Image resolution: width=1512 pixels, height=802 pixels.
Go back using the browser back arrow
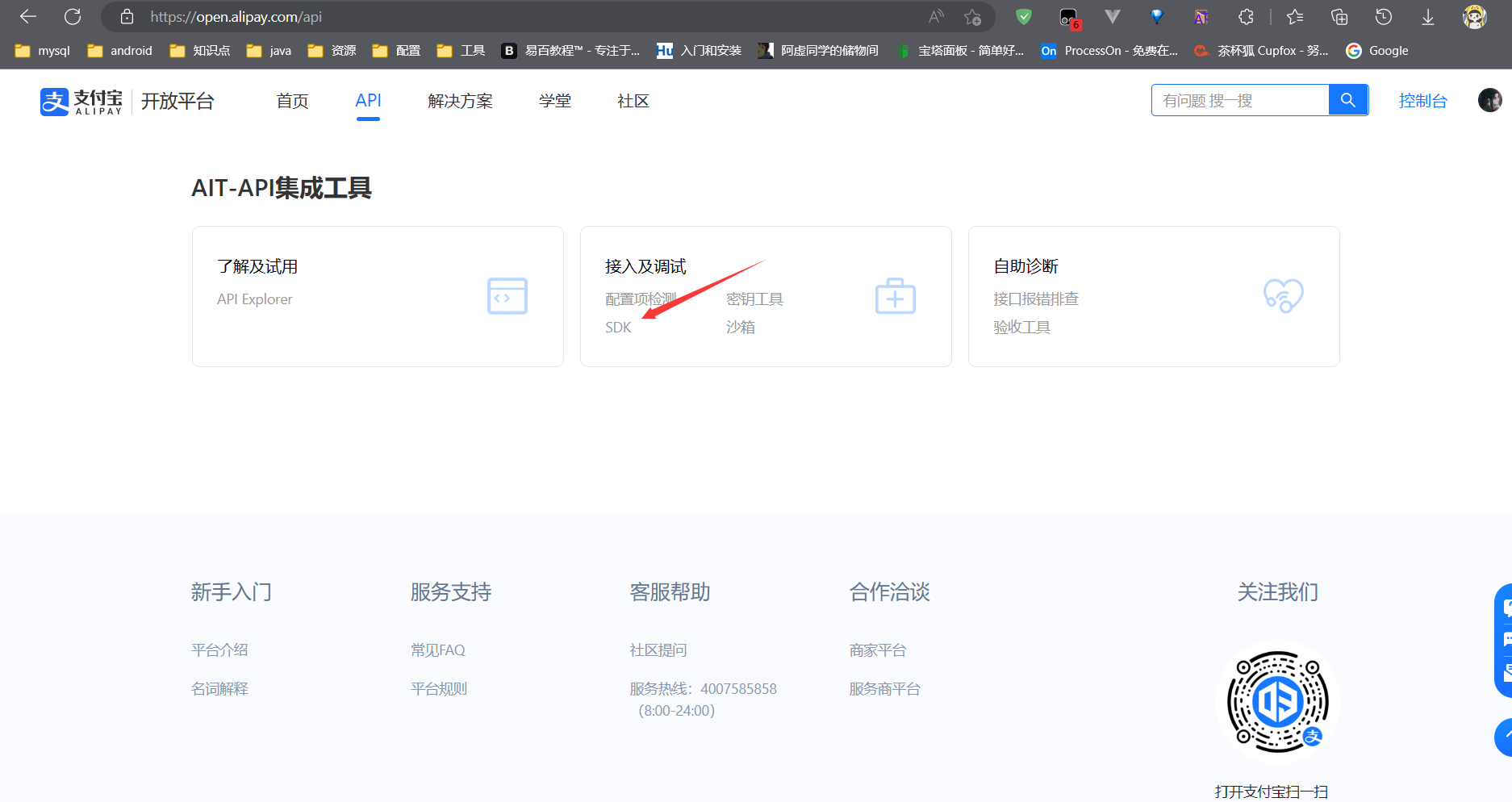(x=28, y=16)
